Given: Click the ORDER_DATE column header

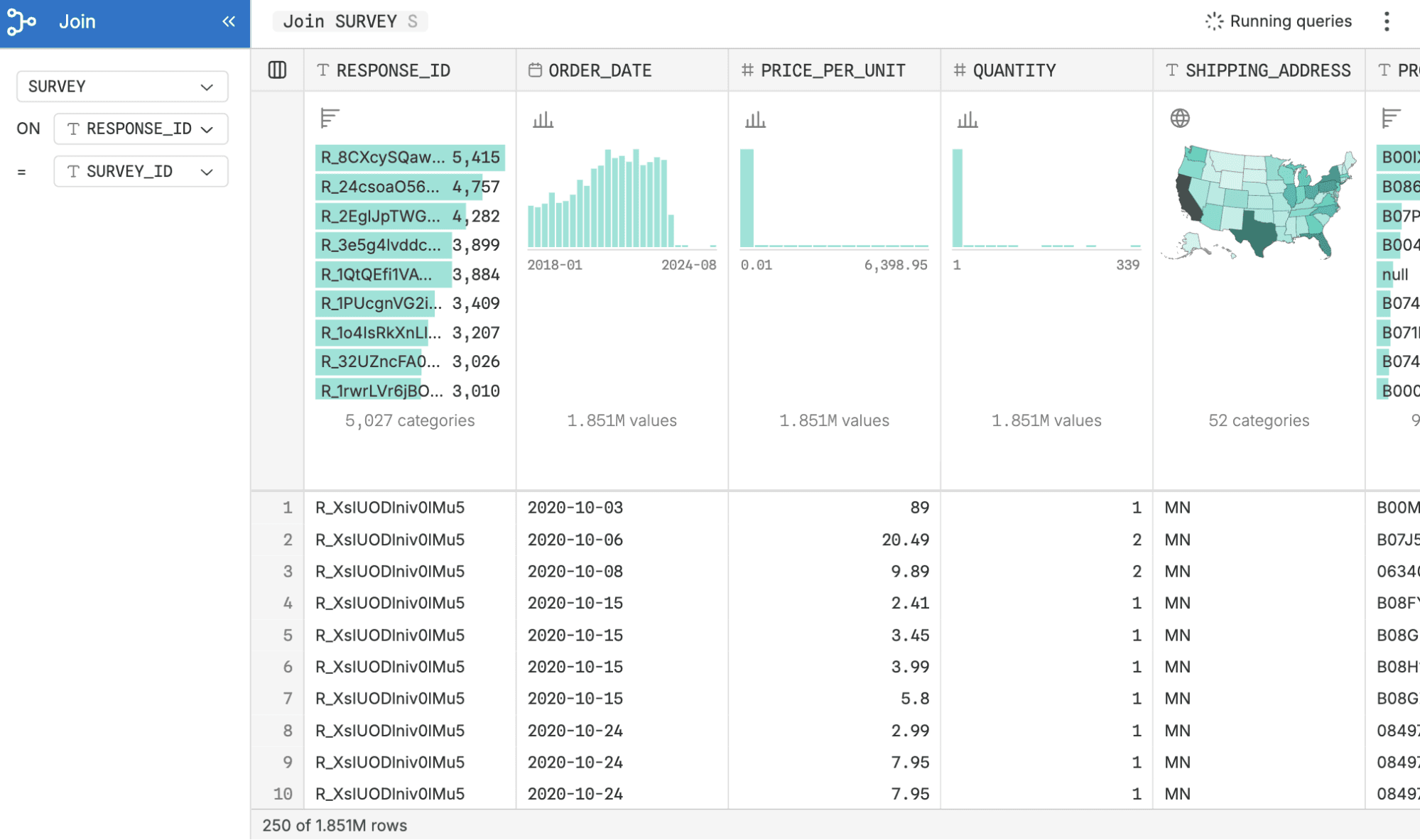Looking at the screenshot, I should pyautogui.click(x=600, y=70).
